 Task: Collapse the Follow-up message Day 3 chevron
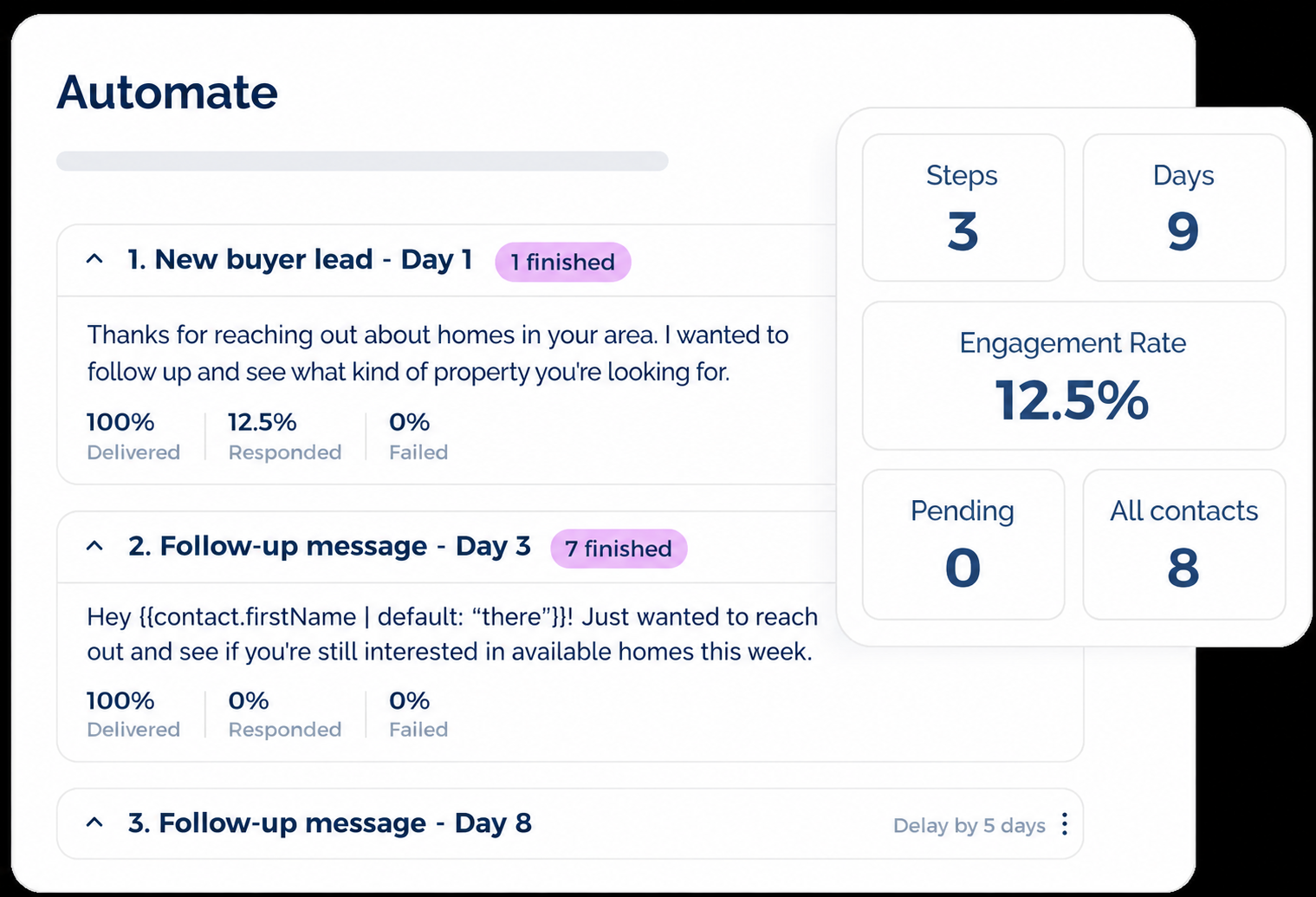click(x=95, y=546)
